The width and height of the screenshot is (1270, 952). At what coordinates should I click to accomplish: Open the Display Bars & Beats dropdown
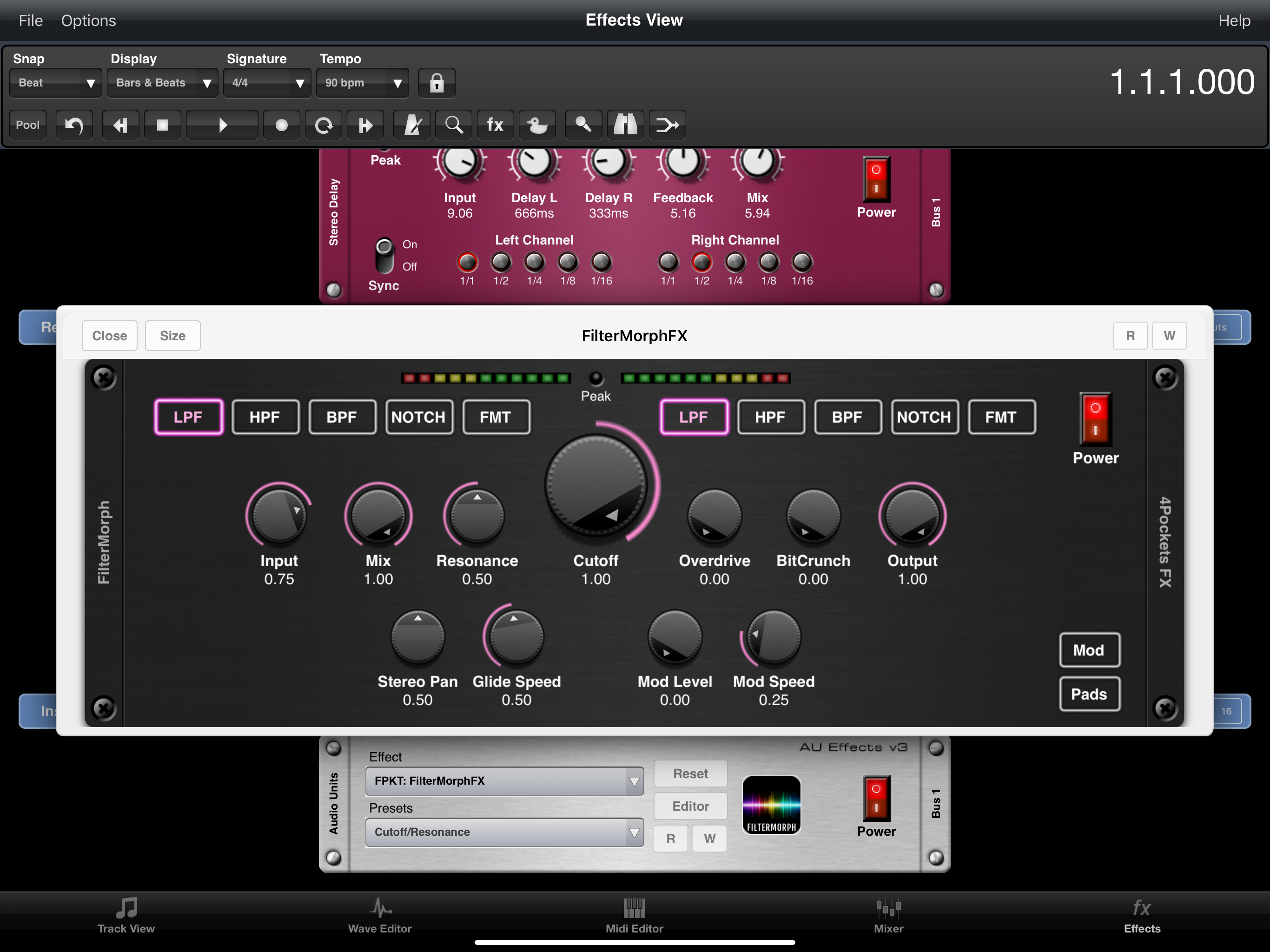coord(163,83)
